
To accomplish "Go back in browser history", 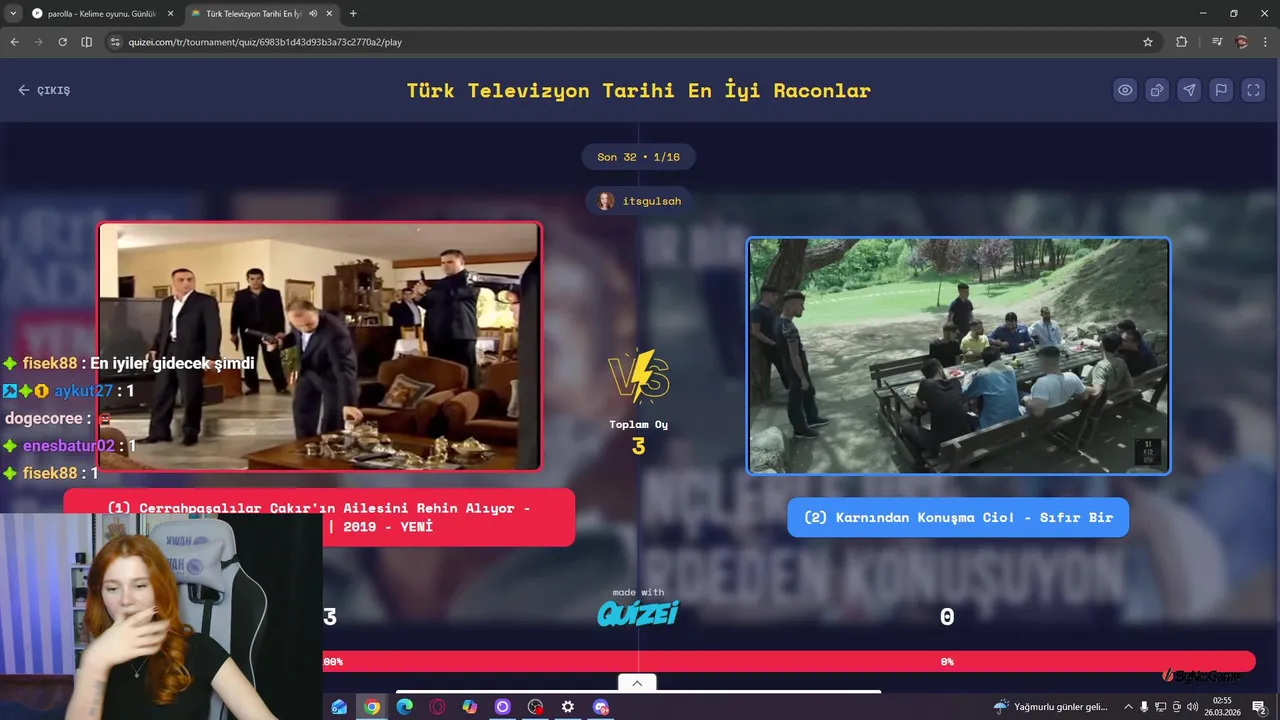I will (14, 42).
